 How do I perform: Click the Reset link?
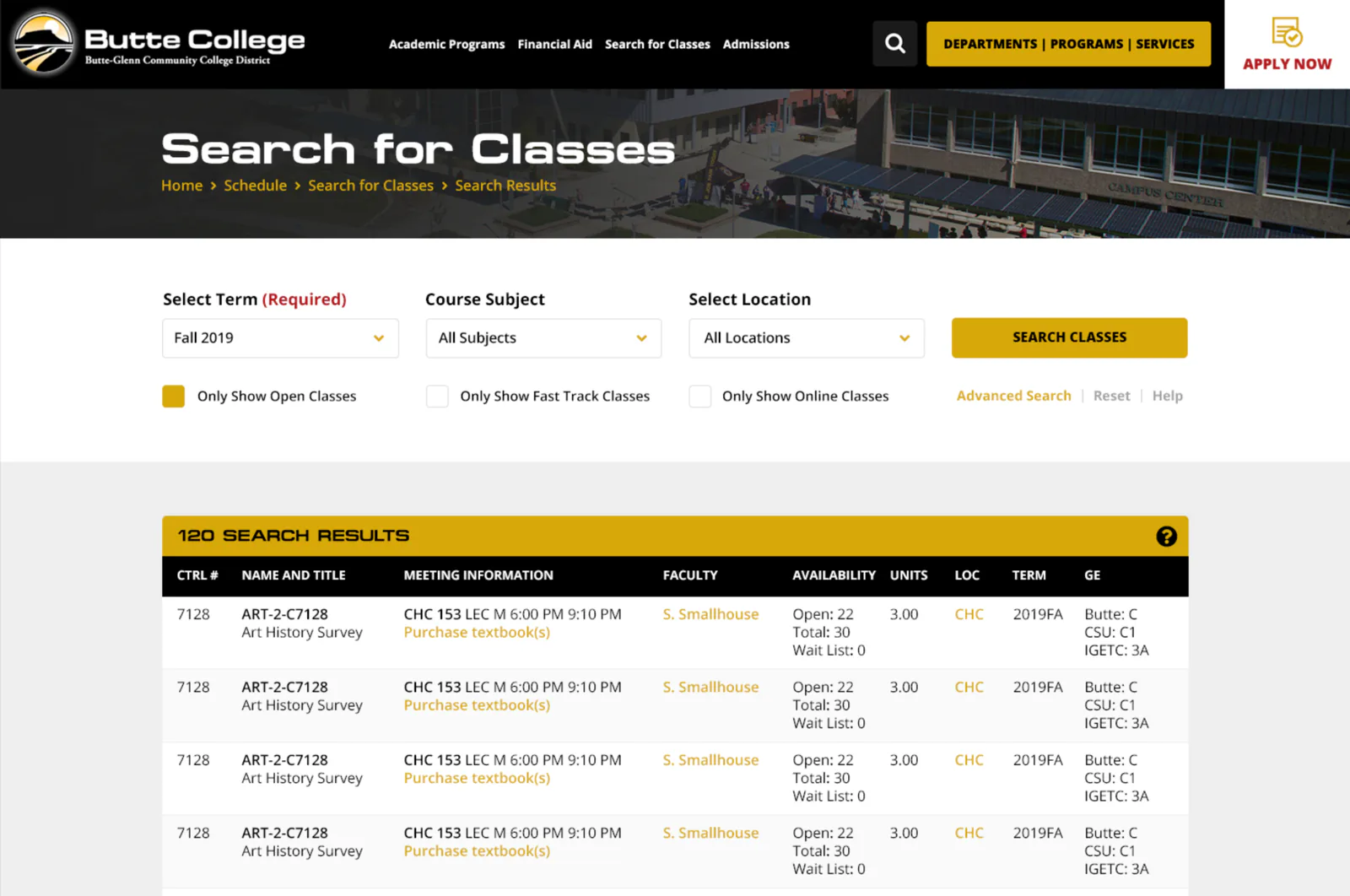pos(1111,396)
